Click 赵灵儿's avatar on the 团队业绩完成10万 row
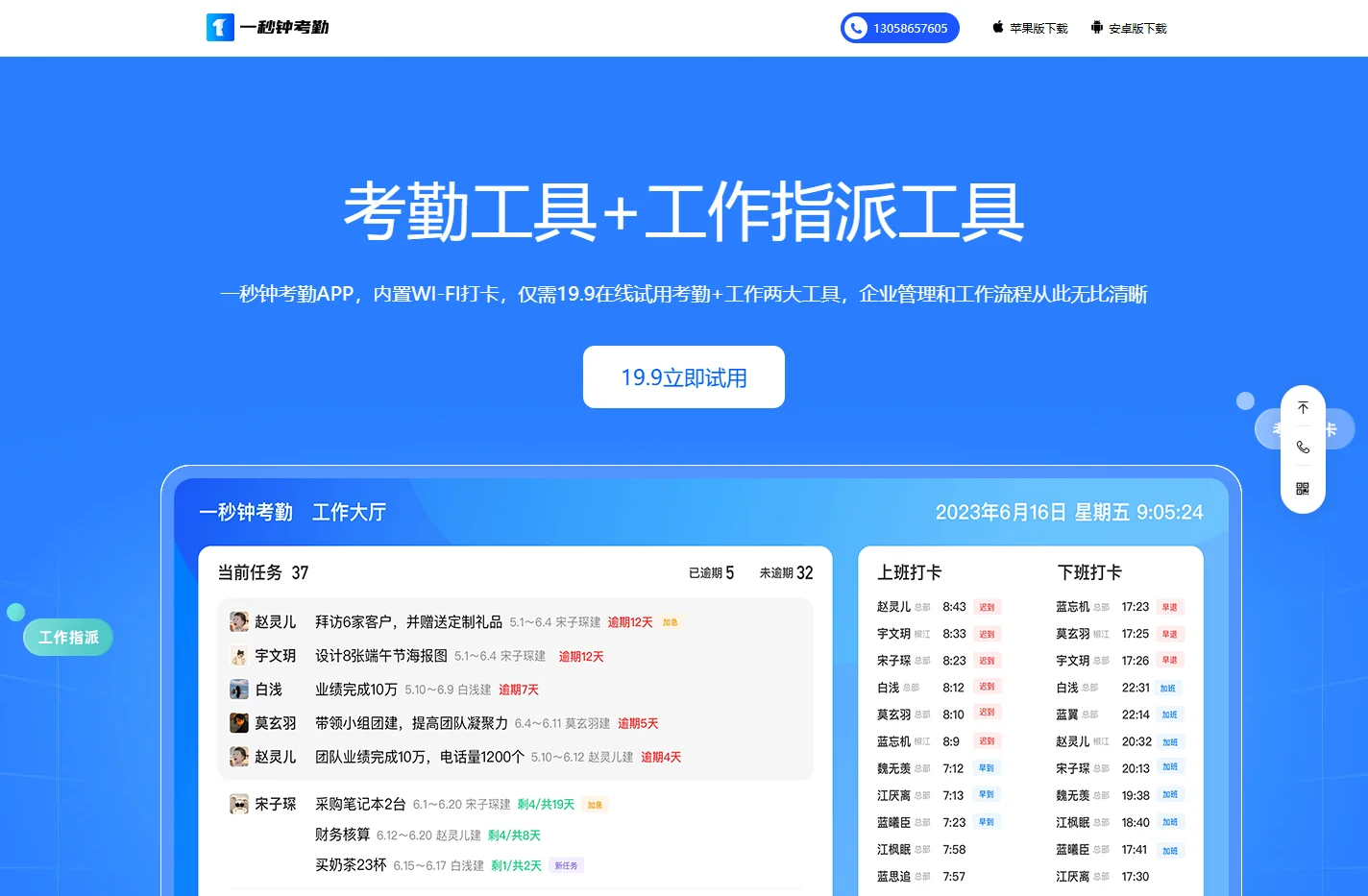This screenshot has width=1368, height=896. coord(239,757)
